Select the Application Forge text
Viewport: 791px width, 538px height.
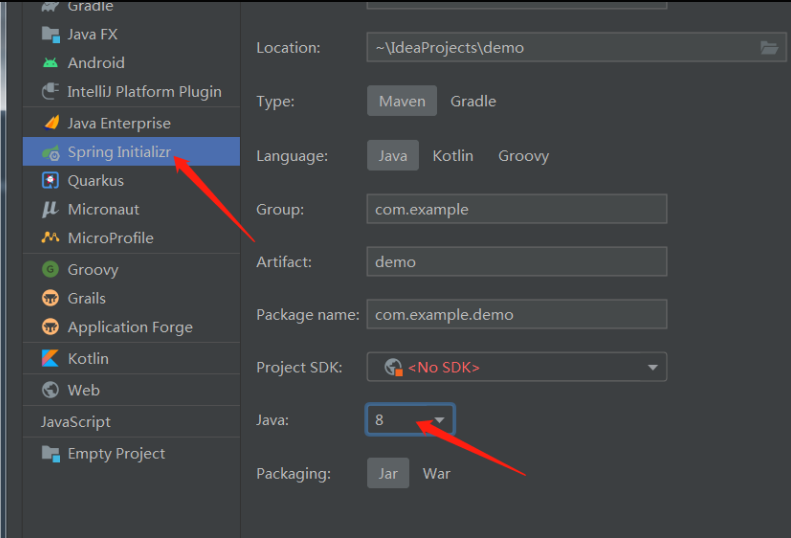coord(130,327)
